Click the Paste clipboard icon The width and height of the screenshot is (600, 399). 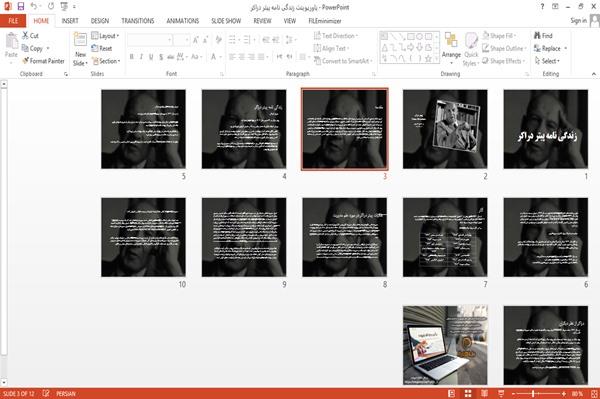(11, 41)
